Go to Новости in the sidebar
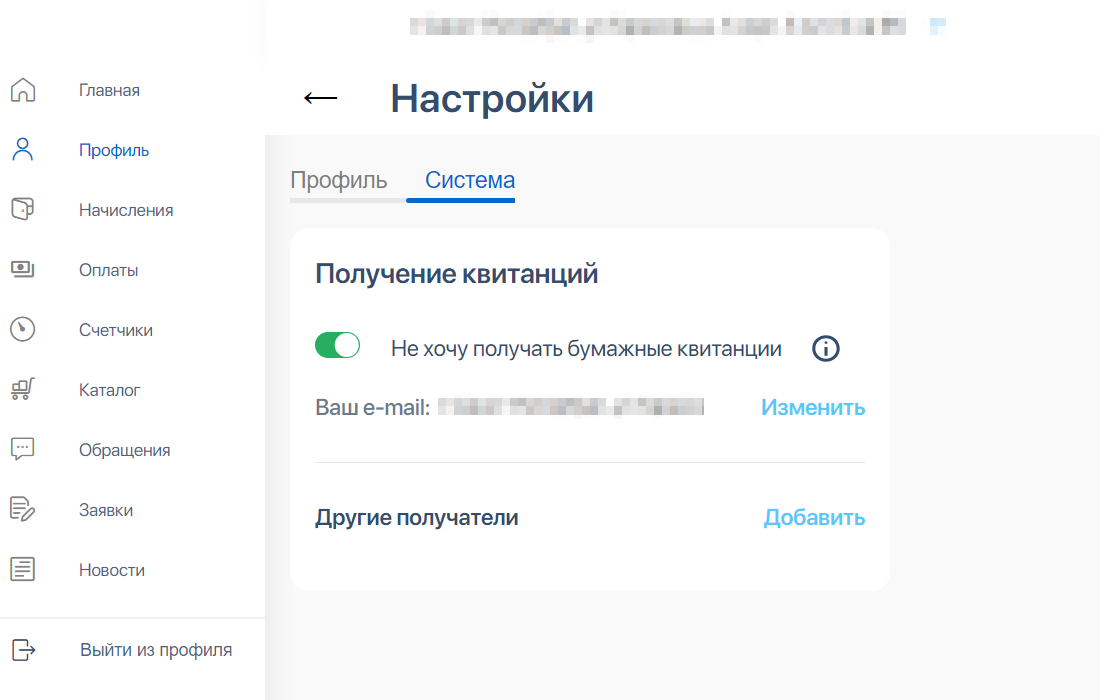 [x=112, y=570]
